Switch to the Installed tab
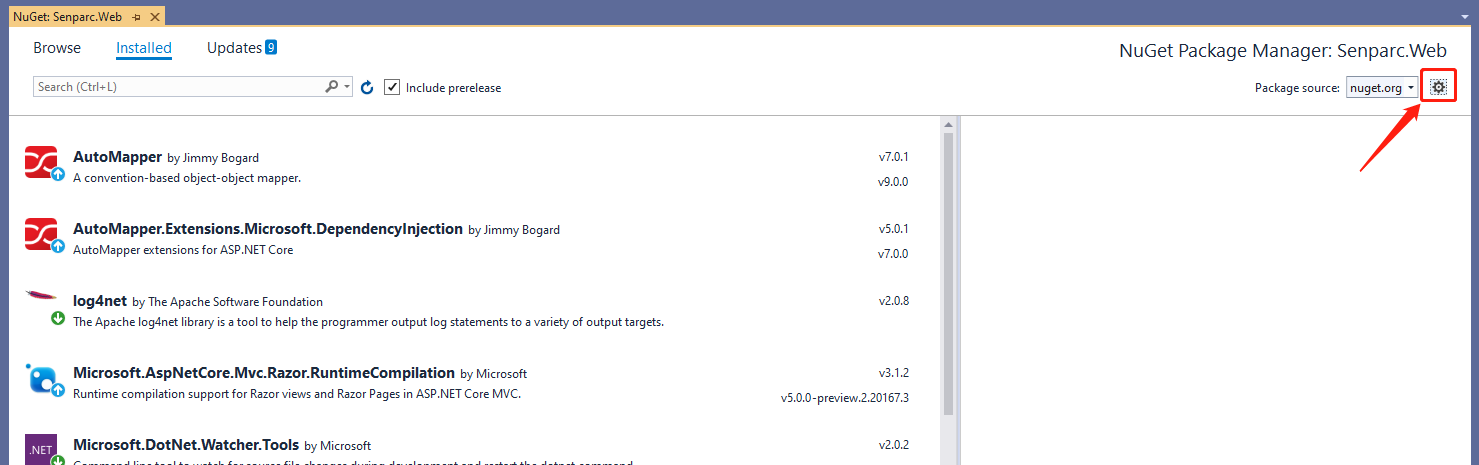 [144, 48]
